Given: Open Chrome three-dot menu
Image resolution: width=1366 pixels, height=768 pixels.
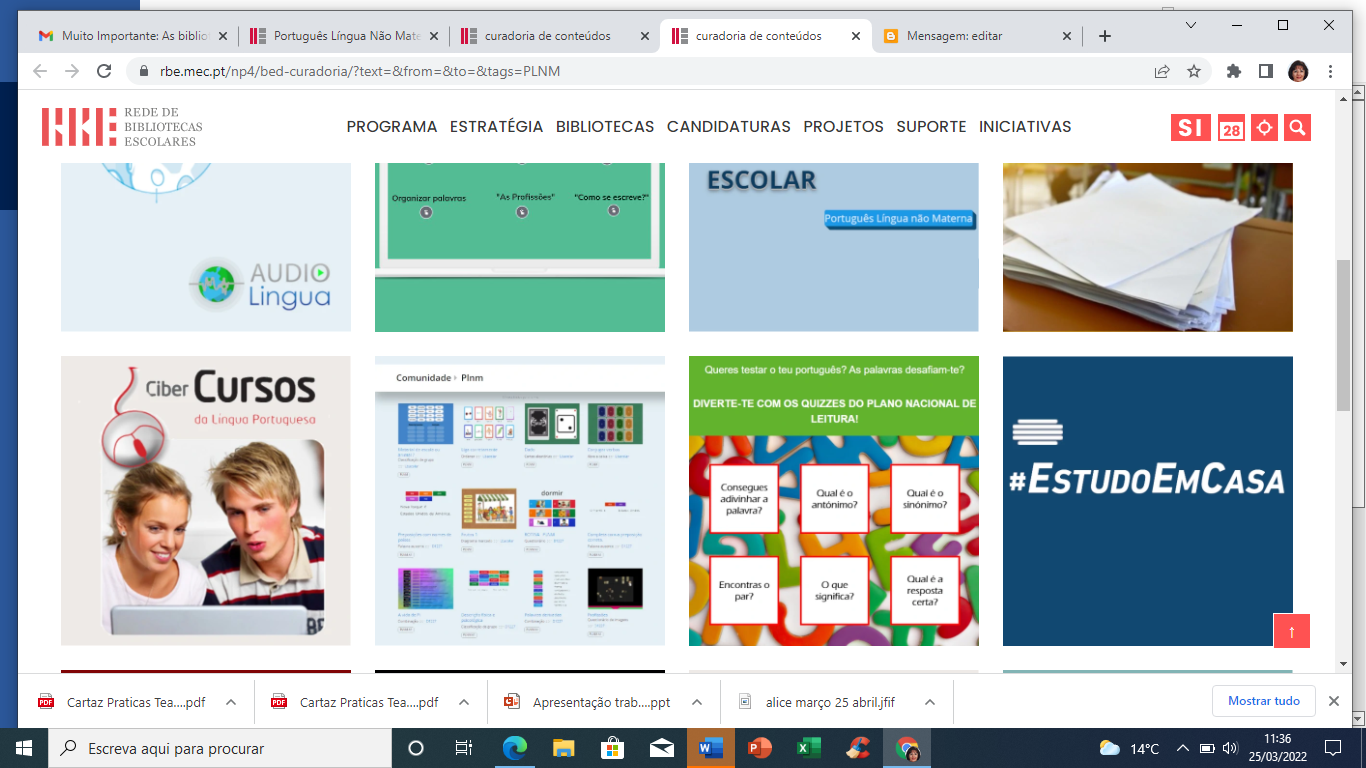Looking at the screenshot, I should (x=1330, y=71).
